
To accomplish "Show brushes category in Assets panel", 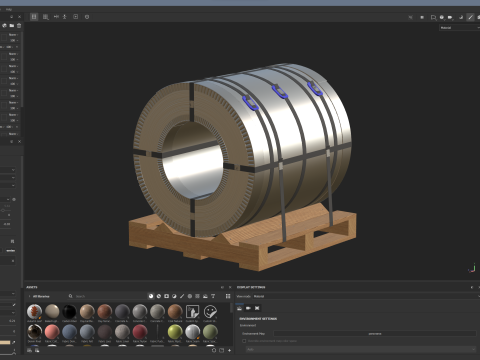I will [182, 296].
